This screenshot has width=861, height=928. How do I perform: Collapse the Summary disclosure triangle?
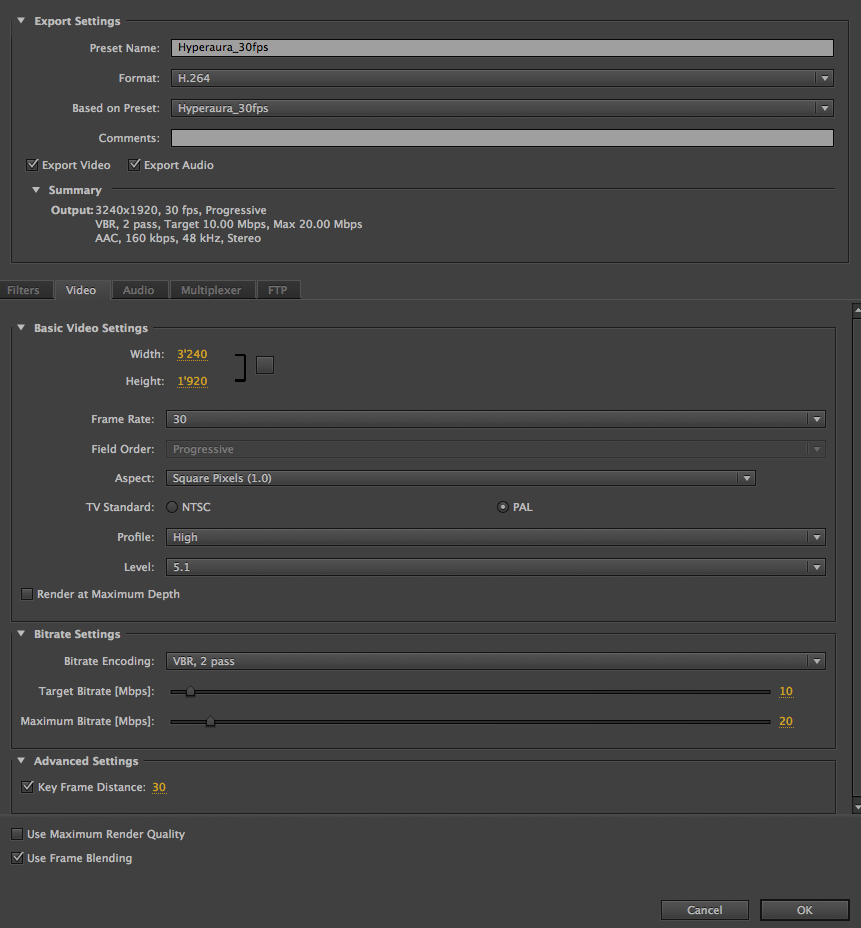(x=36, y=190)
